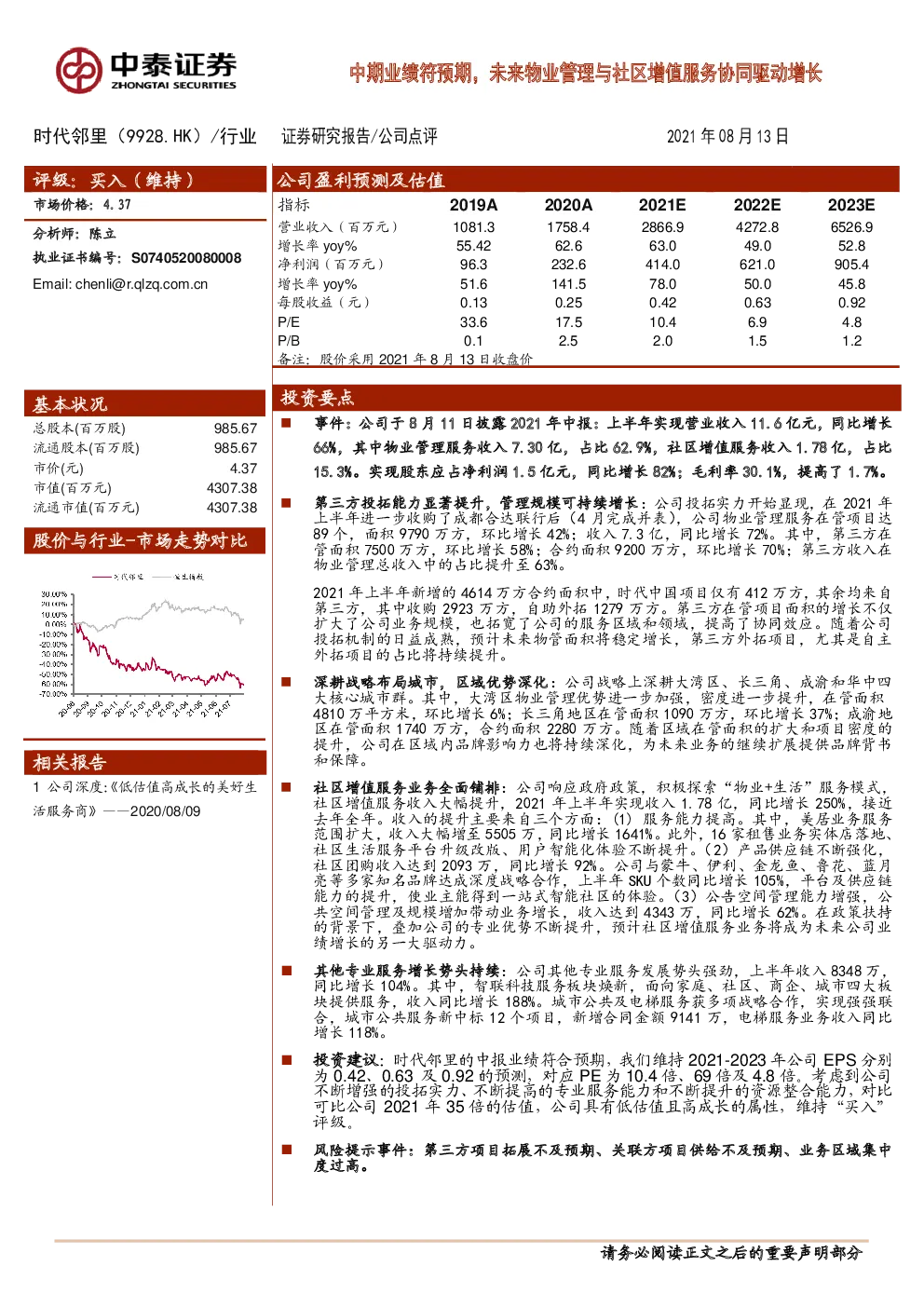Click the 投资要点 section header

pos(587,398)
